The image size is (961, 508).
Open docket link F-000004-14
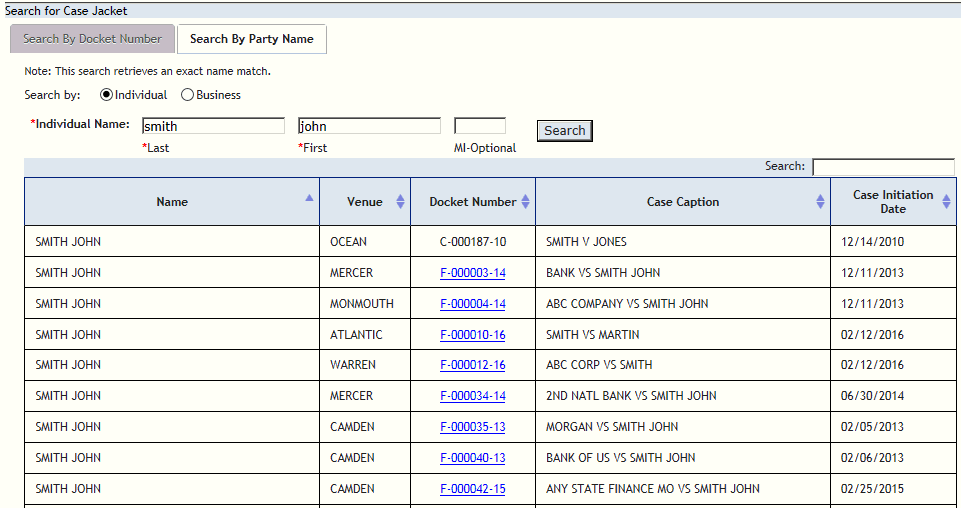point(472,304)
